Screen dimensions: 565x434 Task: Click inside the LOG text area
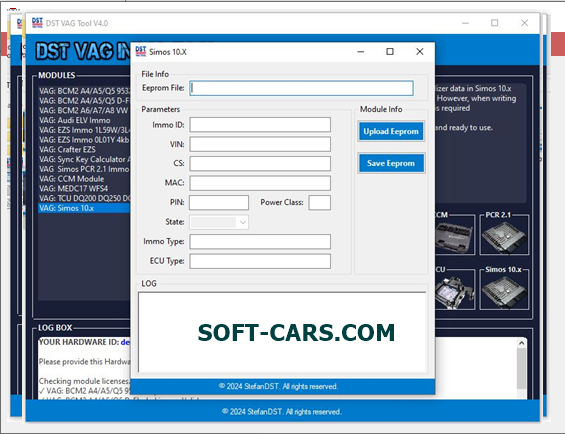click(282, 332)
